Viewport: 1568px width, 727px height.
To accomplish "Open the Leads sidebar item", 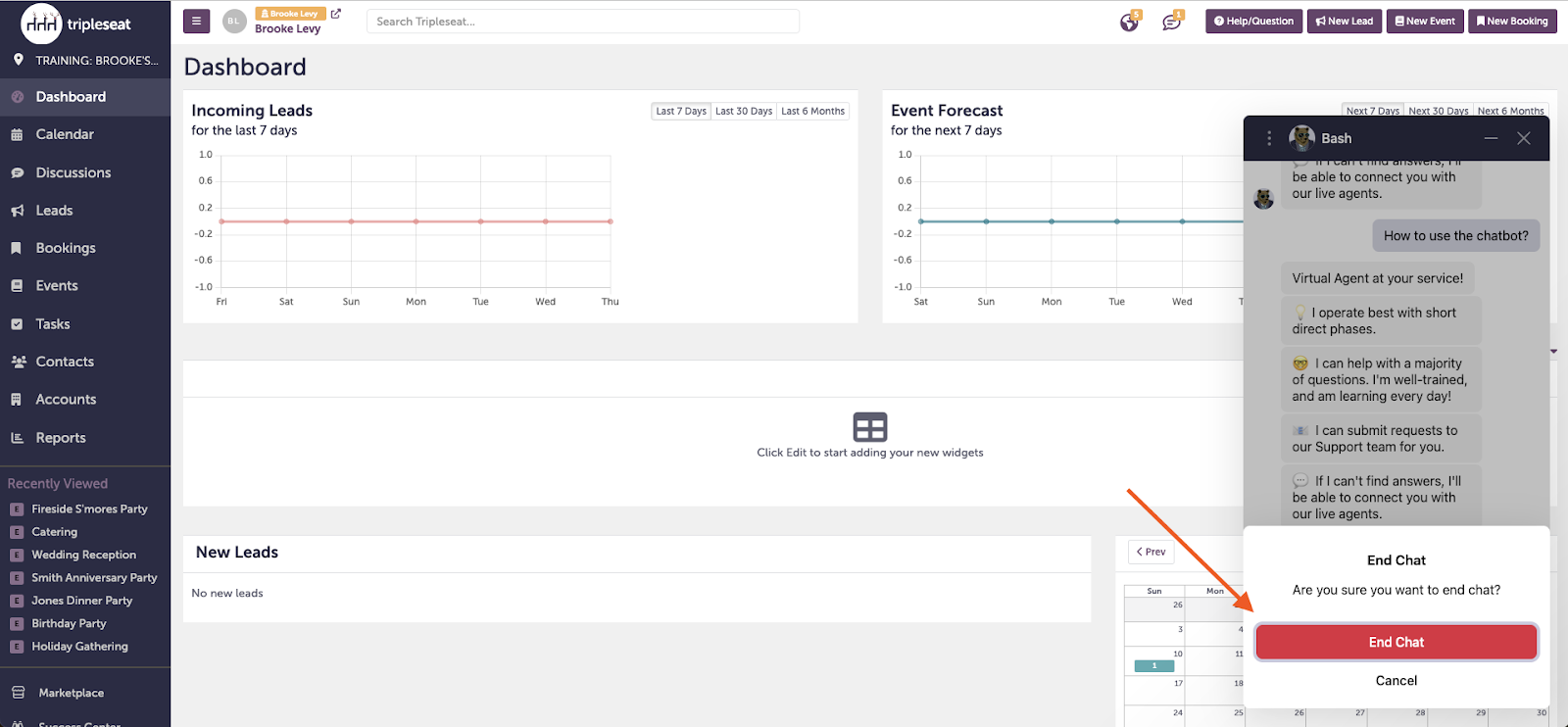I will tap(54, 211).
